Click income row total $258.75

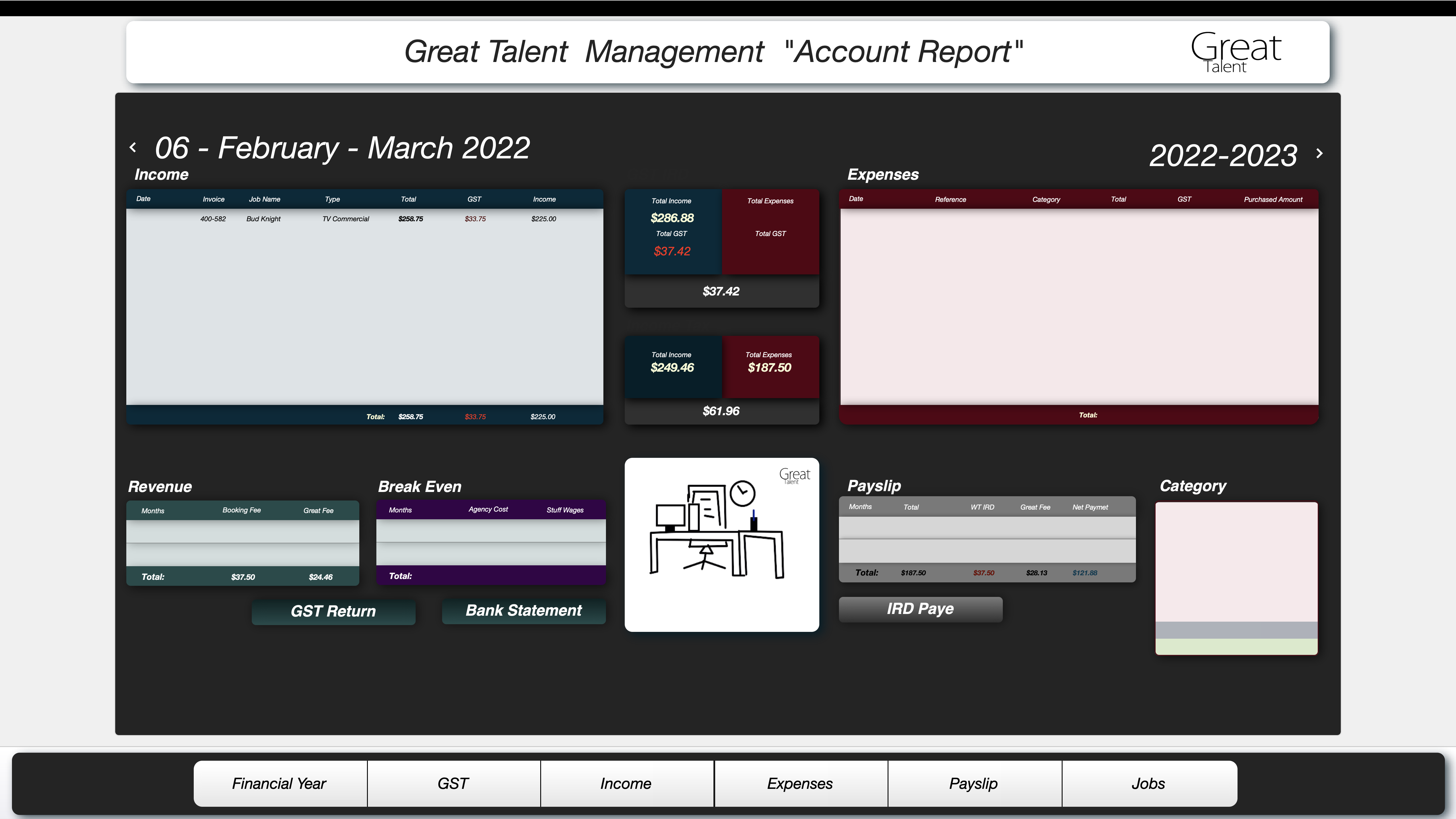coord(410,219)
